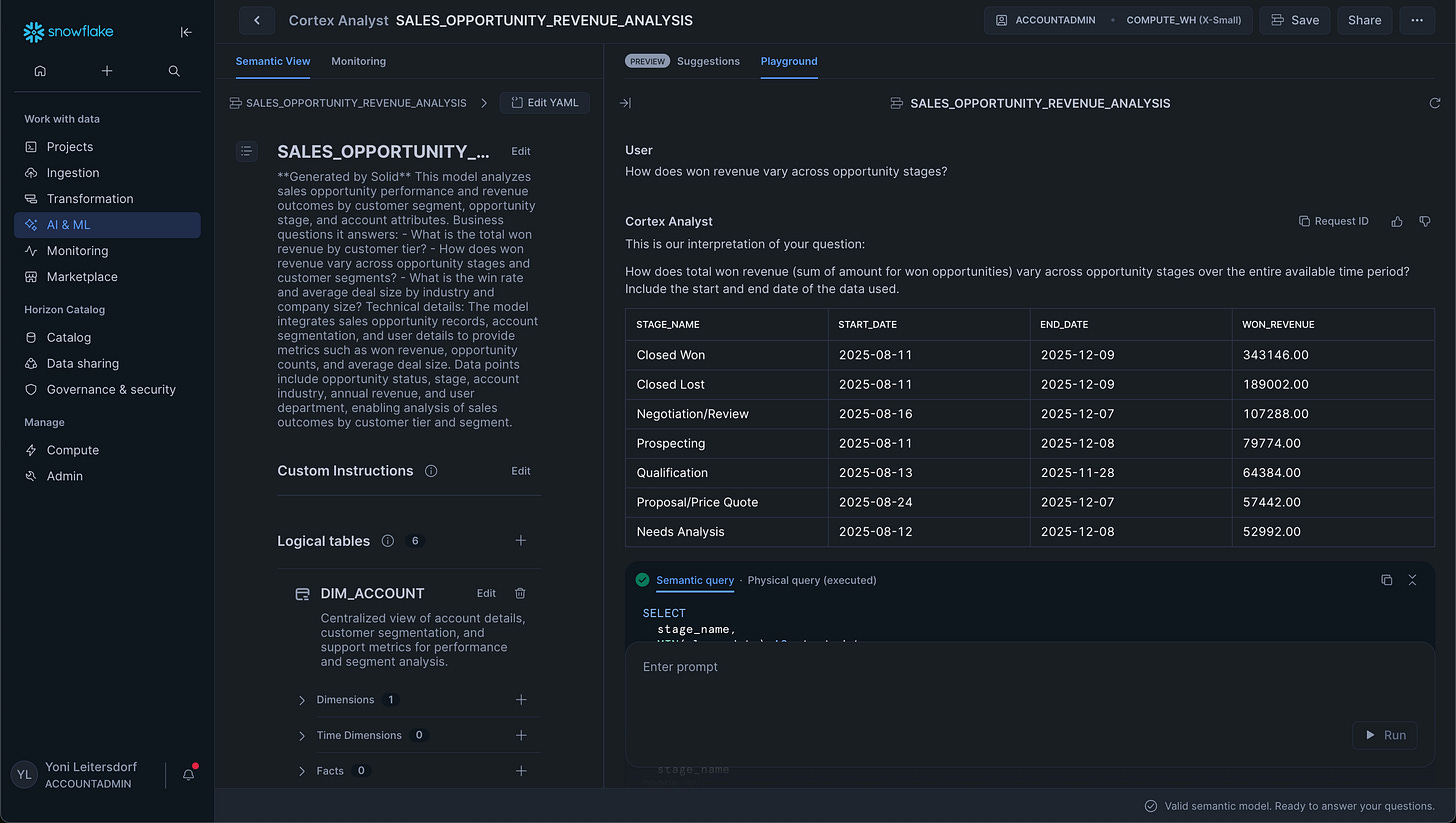Viewport: 1456px width, 823px height.
Task: Open Data sharing in the sidebar
Action: pos(107,364)
